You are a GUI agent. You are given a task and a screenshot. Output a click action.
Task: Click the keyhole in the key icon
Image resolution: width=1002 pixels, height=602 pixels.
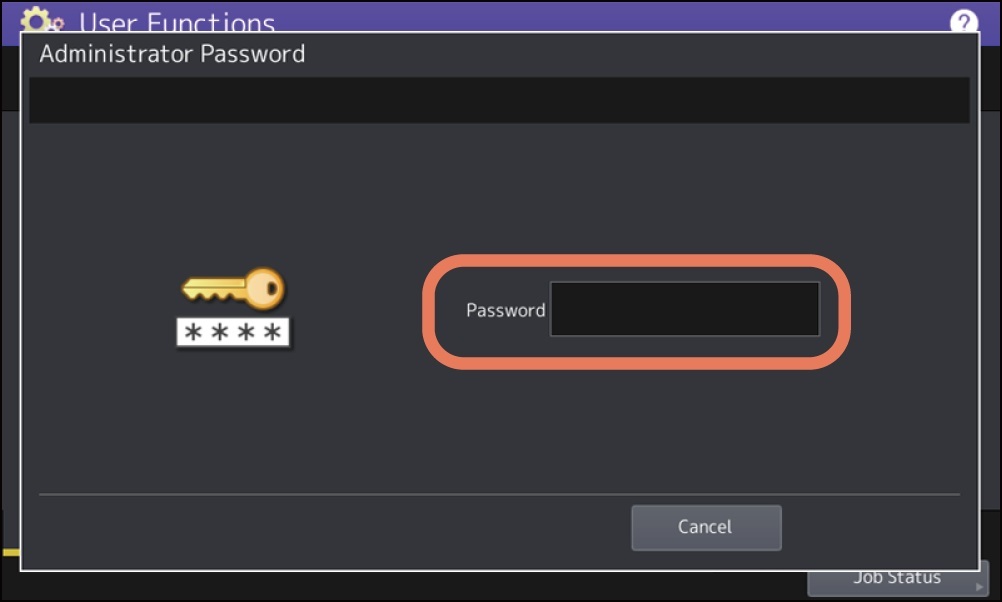click(271, 289)
